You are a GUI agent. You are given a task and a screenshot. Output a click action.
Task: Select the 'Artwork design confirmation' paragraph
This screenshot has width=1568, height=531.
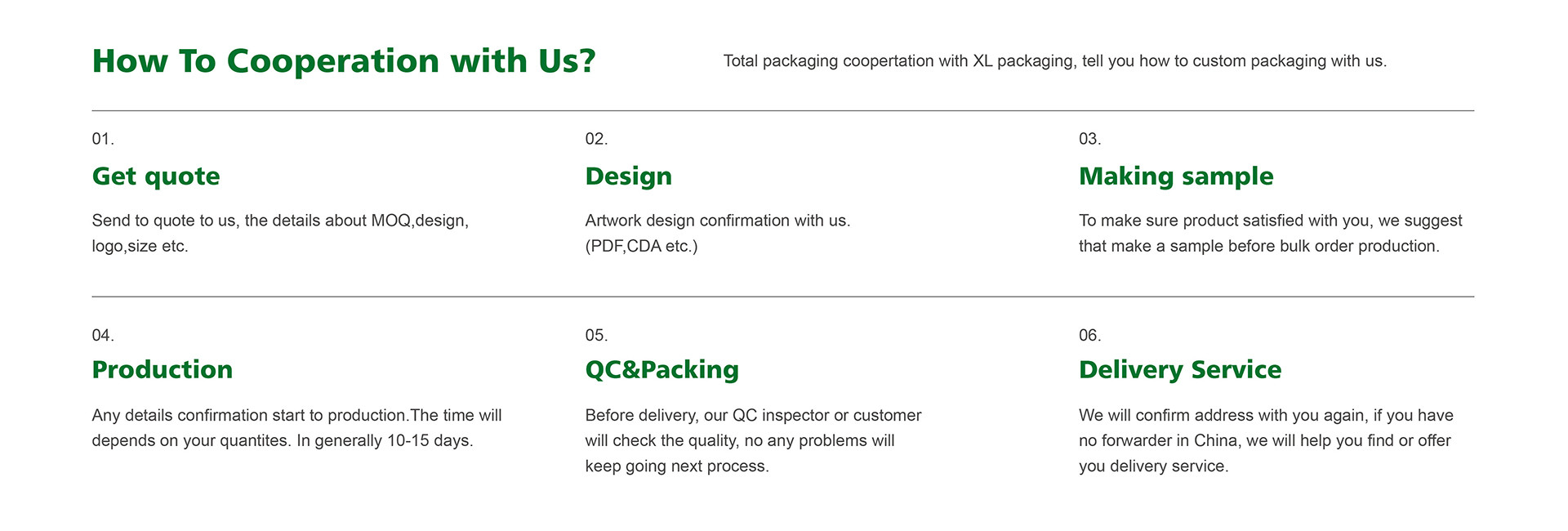click(718, 234)
